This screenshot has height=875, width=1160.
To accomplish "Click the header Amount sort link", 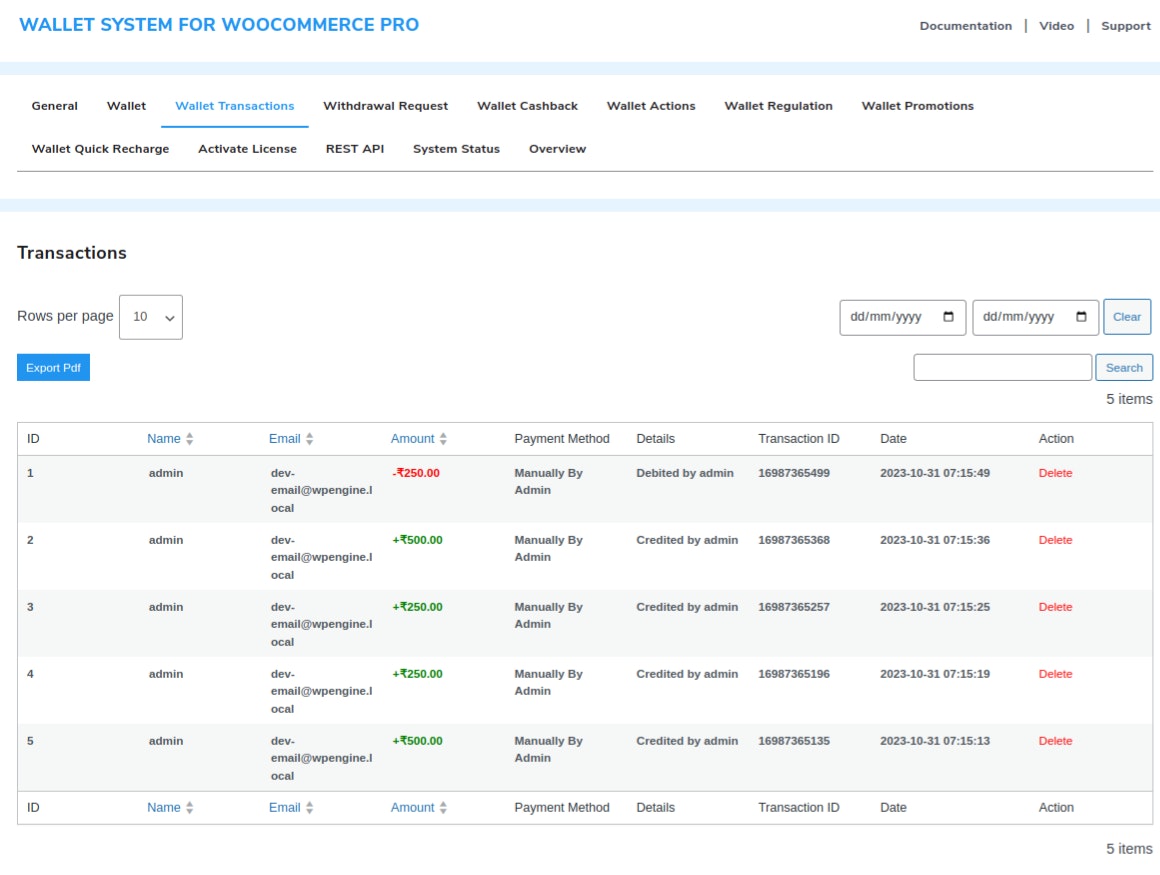I will point(413,439).
